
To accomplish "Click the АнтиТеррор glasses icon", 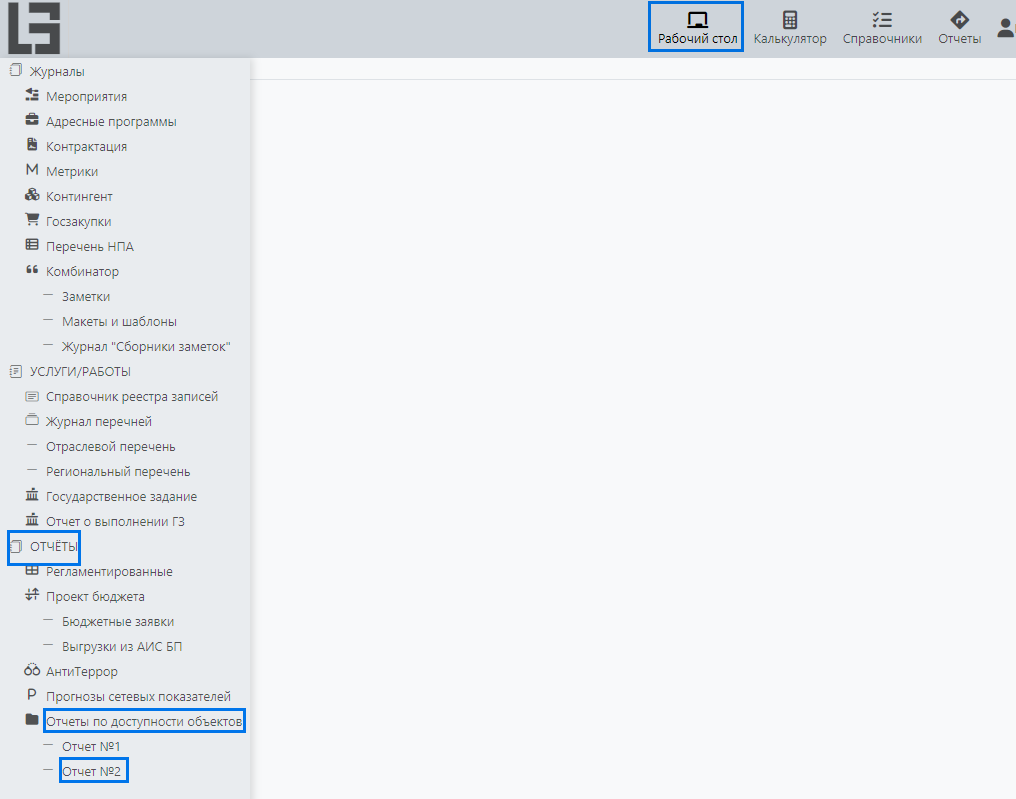I will click(x=32, y=671).
